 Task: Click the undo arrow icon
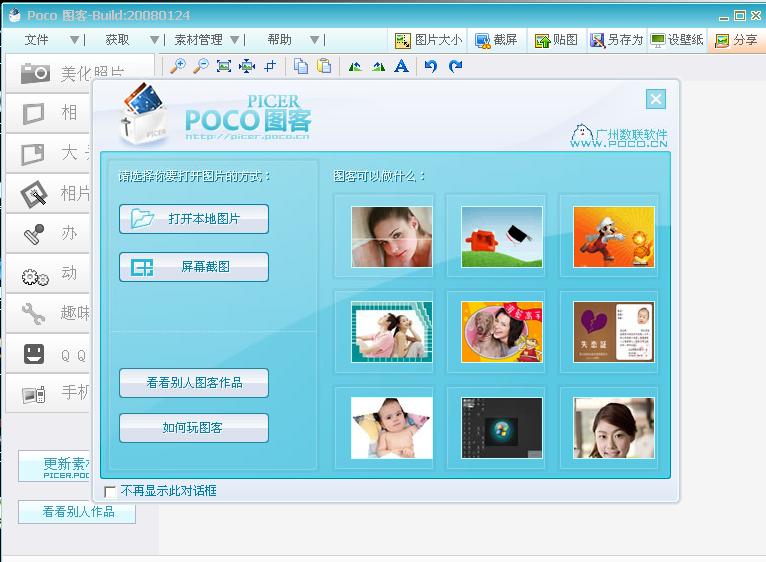pos(430,66)
